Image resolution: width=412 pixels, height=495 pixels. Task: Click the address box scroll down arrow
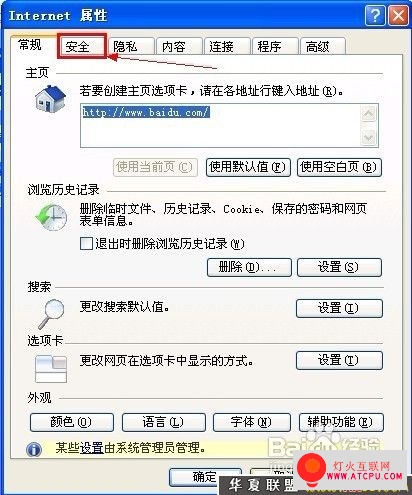(369, 137)
